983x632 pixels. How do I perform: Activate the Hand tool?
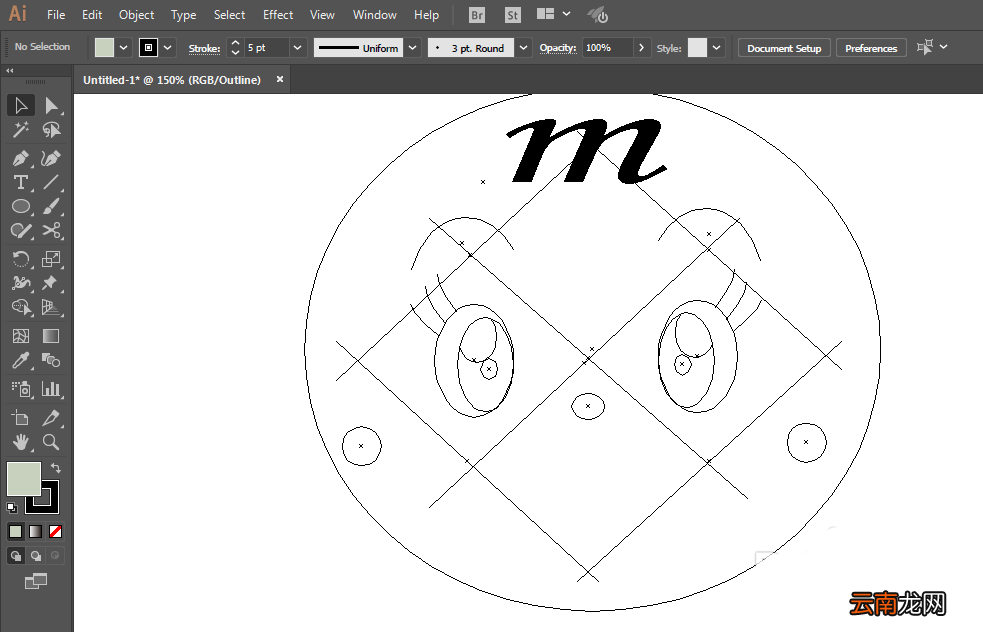coord(21,442)
